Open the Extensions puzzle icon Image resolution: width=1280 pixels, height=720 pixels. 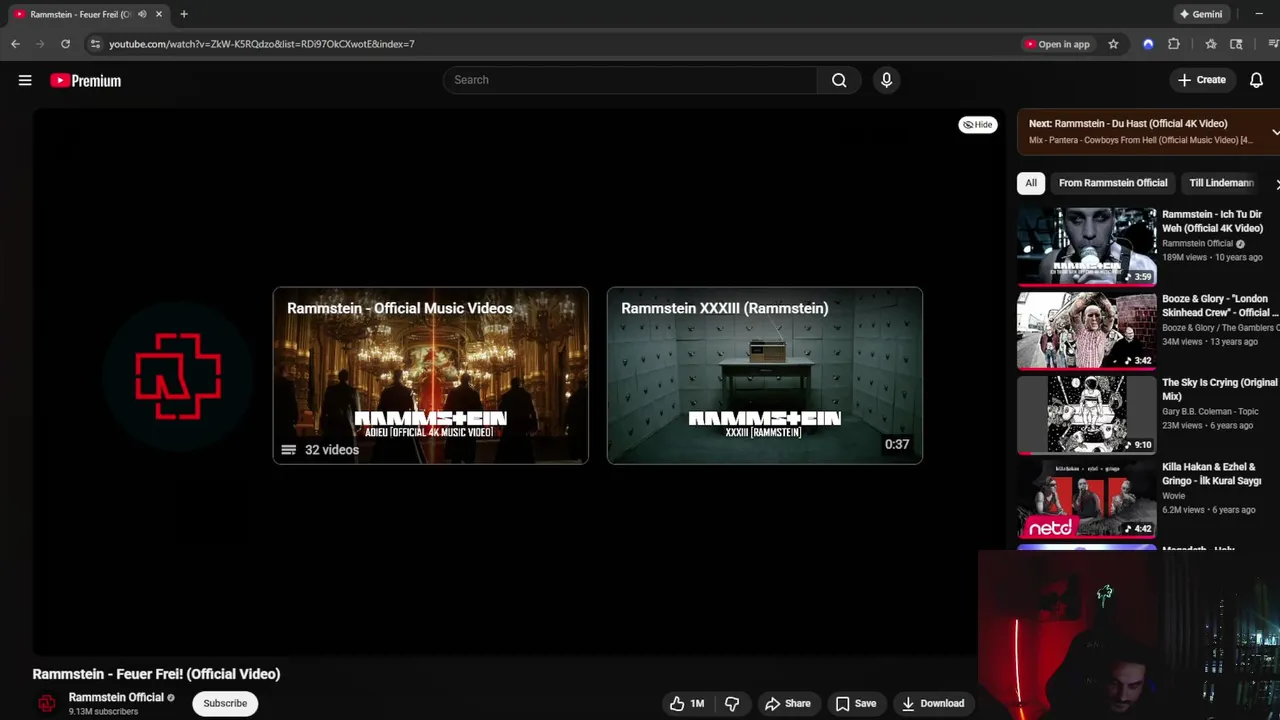pos(1174,44)
